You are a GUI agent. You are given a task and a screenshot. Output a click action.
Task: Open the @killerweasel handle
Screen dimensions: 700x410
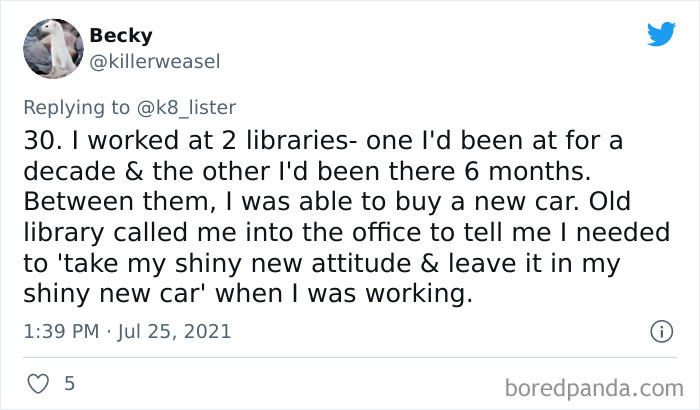155,62
